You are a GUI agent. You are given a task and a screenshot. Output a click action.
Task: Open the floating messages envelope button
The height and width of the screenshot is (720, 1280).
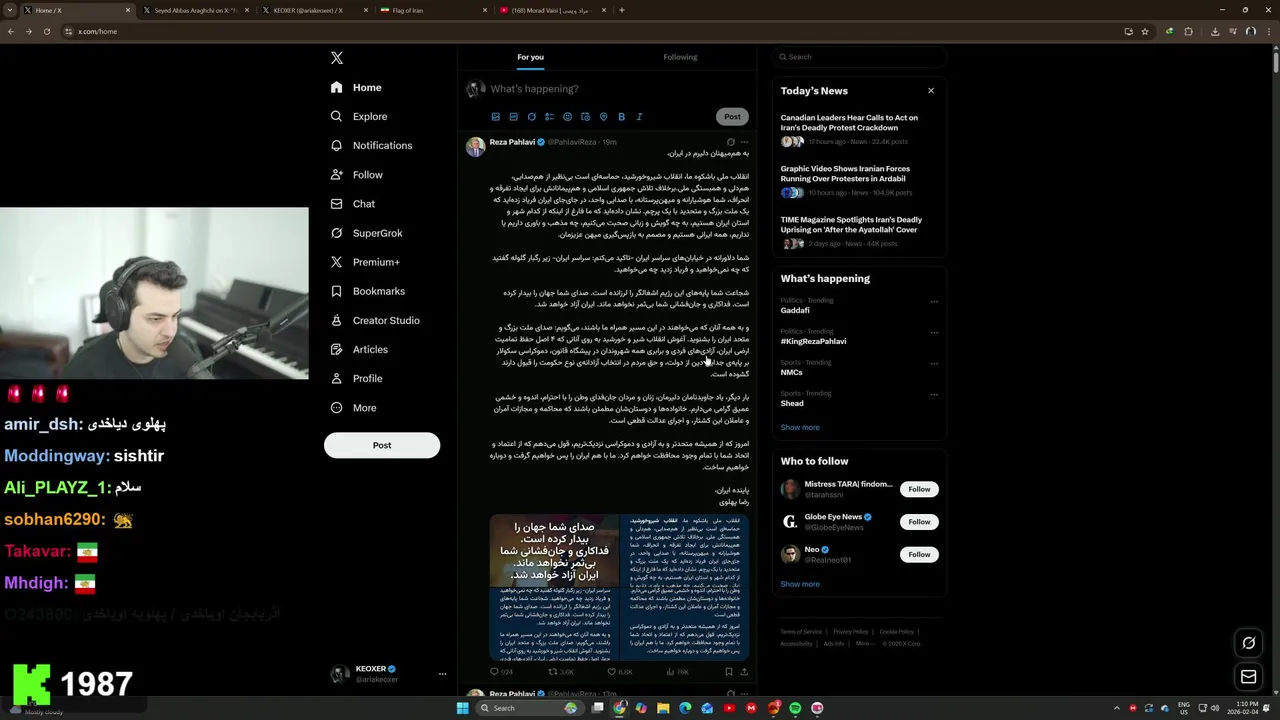click(x=1248, y=677)
